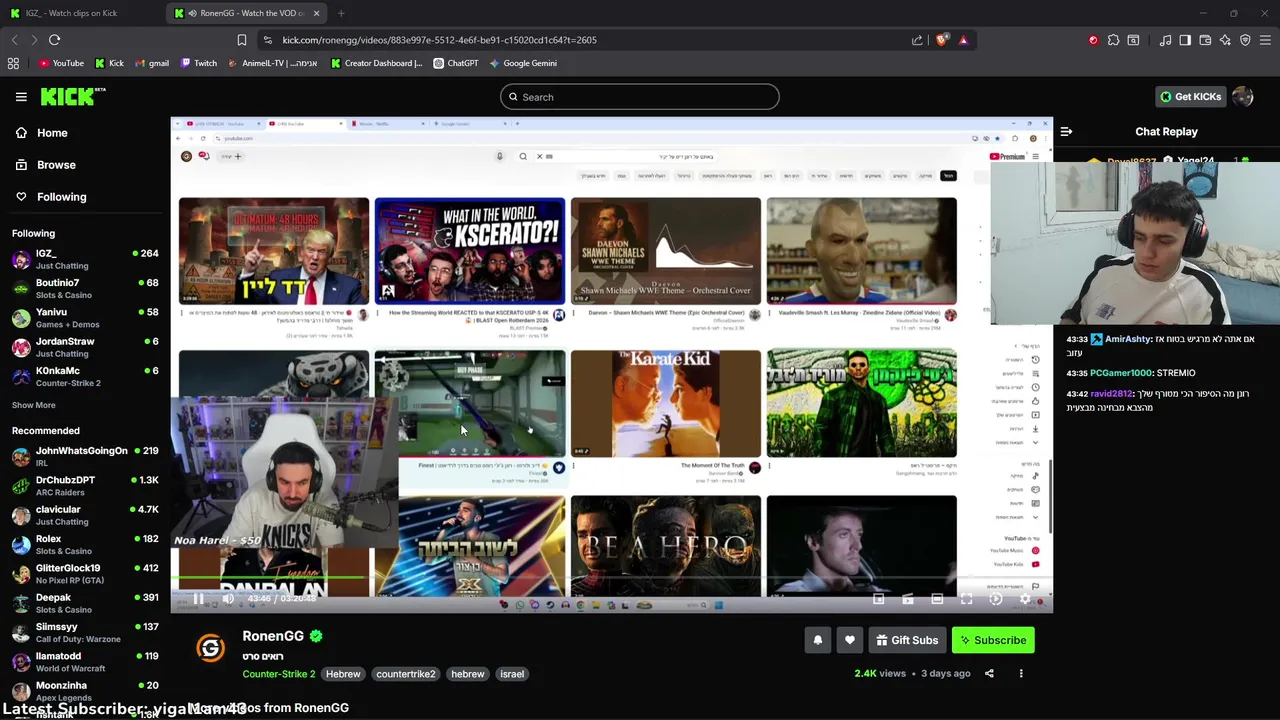The width and height of the screenshot is (1280, 720).
Task: Select the israel tag
Action: coord(512,674)
